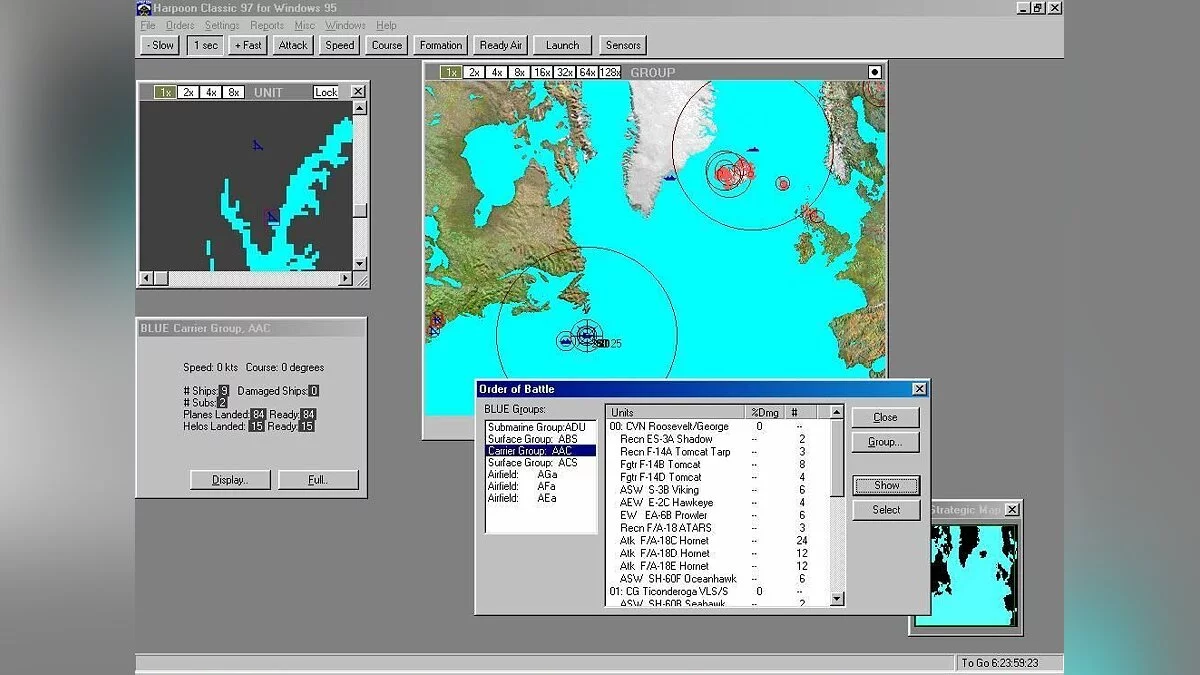Image resolution: width=1200 pixels, height=675 pixels.
Task: Set UNIT window zoom to 4x
Action: 211,92
